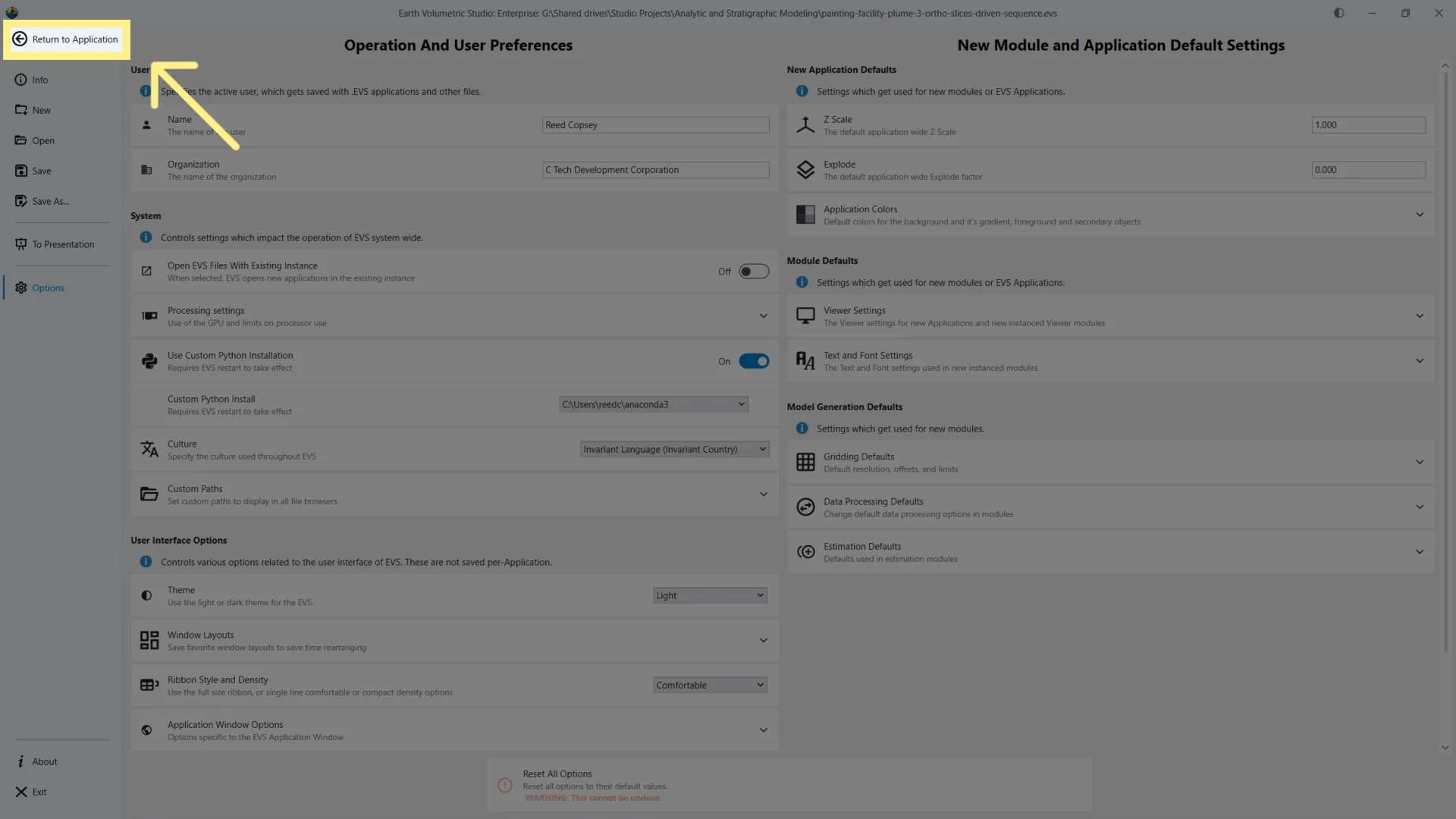Image resolution: width=1456 pixels, height=819 pixels.
Task: Toggle the title bar contrast theme icon
Action: coord(1339,13)
